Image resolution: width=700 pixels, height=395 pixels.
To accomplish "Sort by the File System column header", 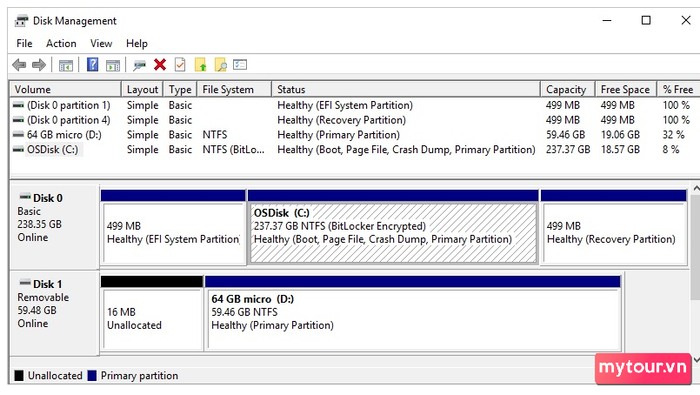I will [234, 89].
